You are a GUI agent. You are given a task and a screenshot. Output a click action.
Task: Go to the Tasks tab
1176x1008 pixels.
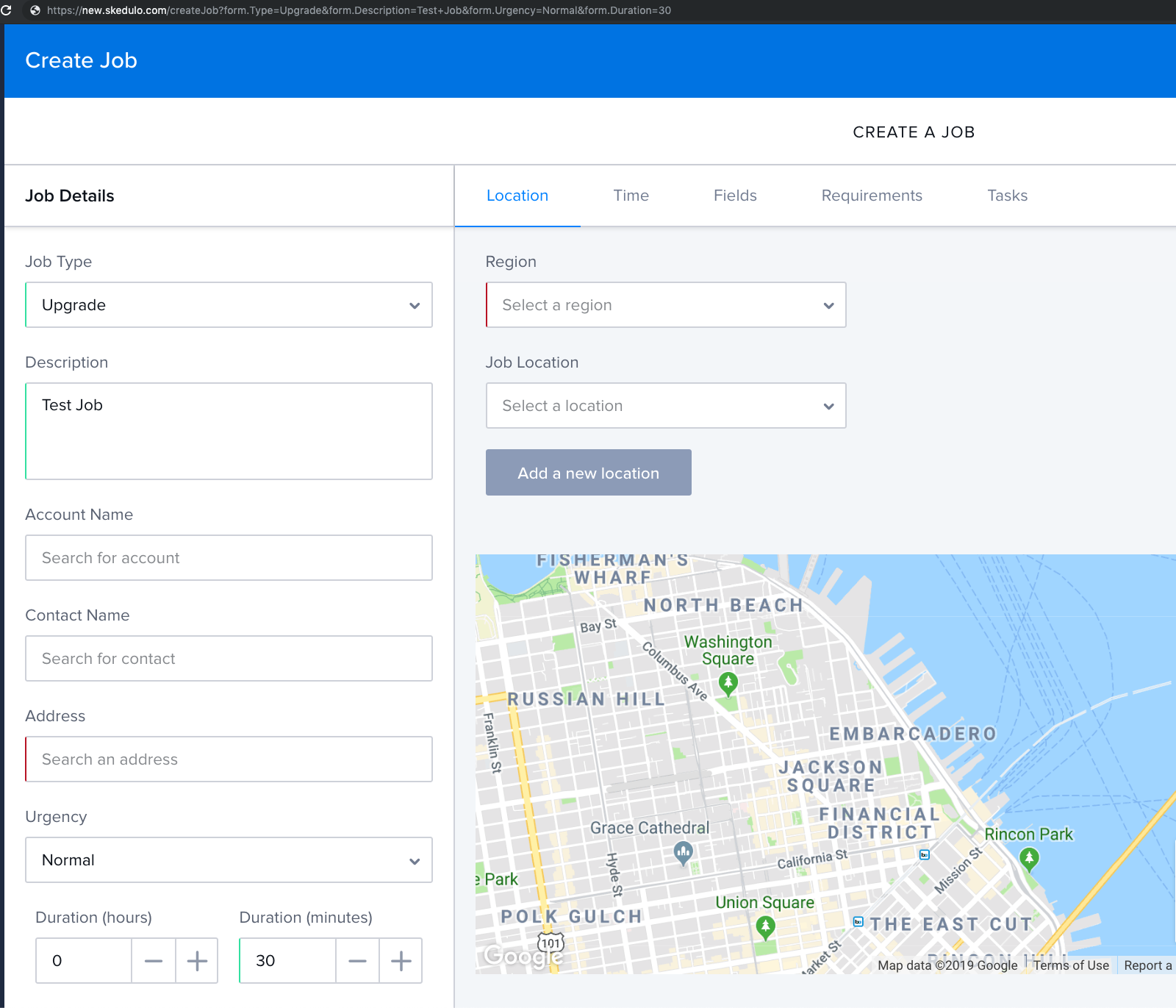coord(1007,196)
